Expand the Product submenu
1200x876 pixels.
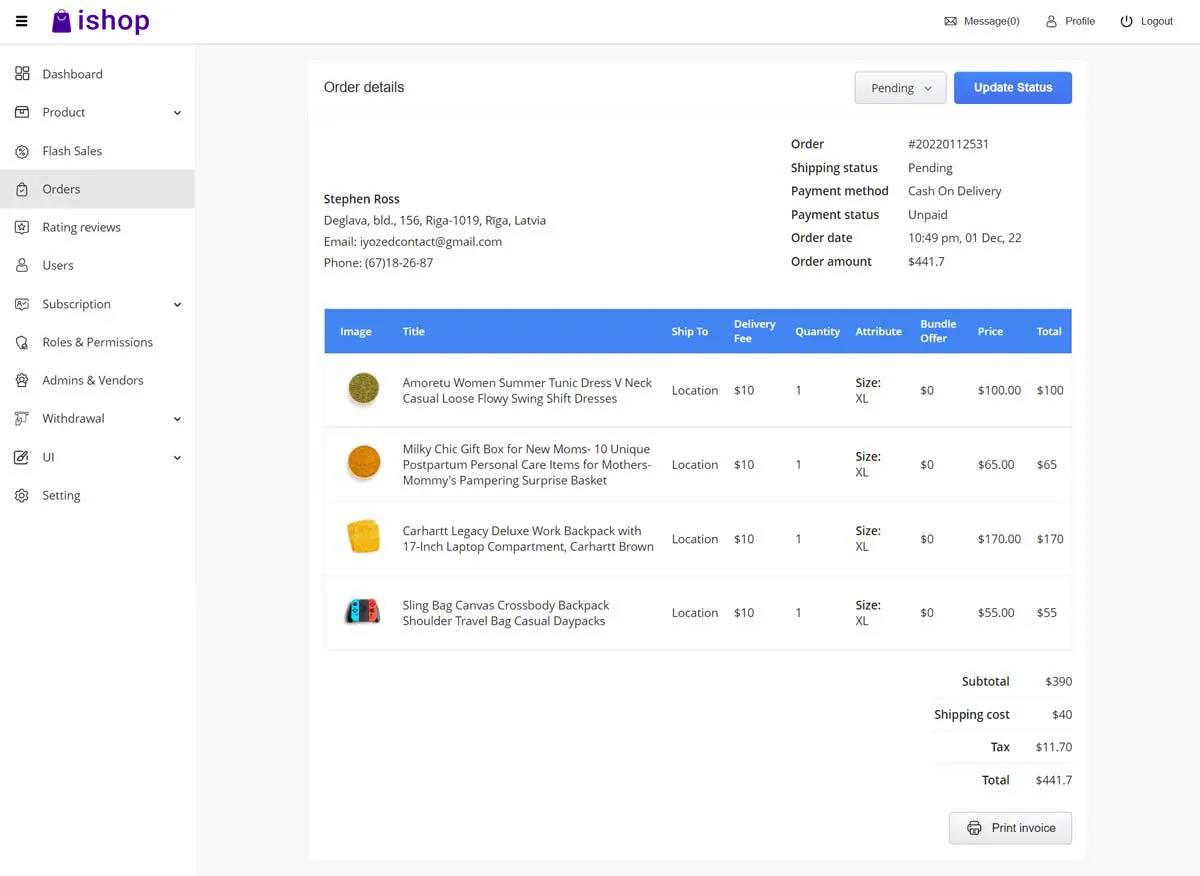177,113
